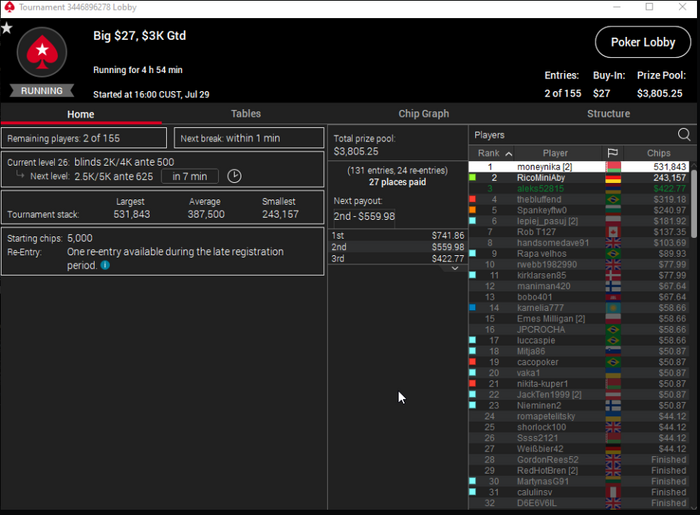Click red color tag beside thebluffend
Screen dimensions: 700x515
(x=472, y=199)
